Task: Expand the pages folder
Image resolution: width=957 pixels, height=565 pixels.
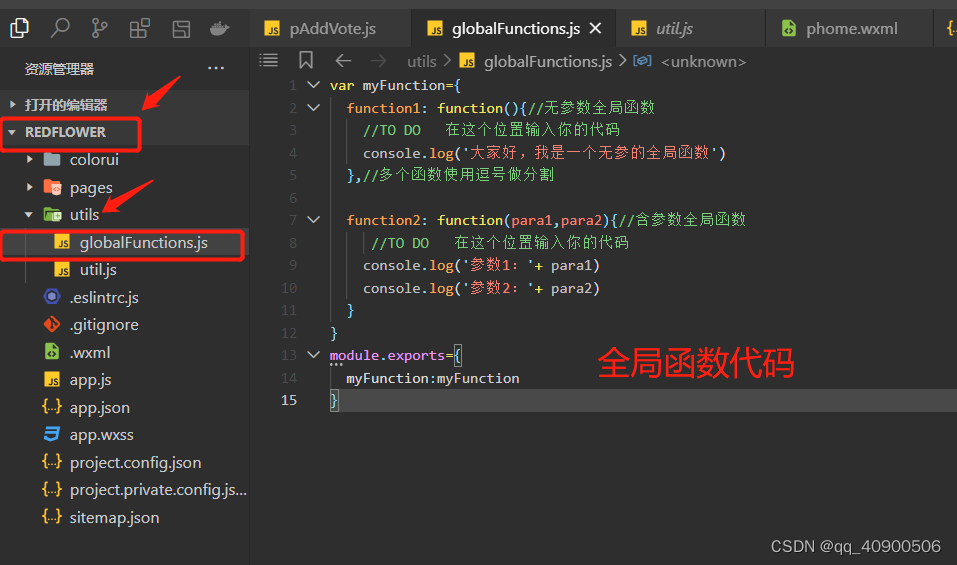Action: pyautogui.click(x=90, y=187)
